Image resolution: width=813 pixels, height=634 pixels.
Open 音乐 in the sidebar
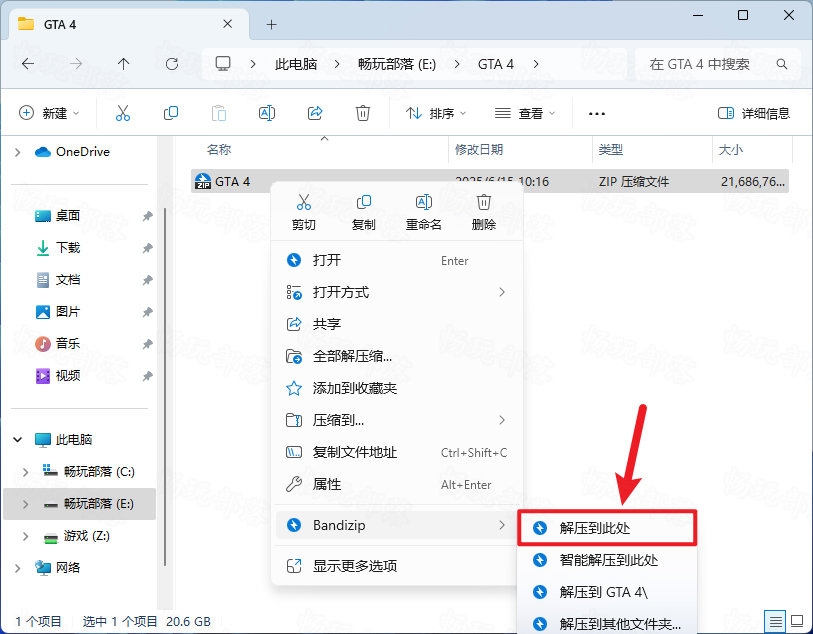click(x=68, y=344)
